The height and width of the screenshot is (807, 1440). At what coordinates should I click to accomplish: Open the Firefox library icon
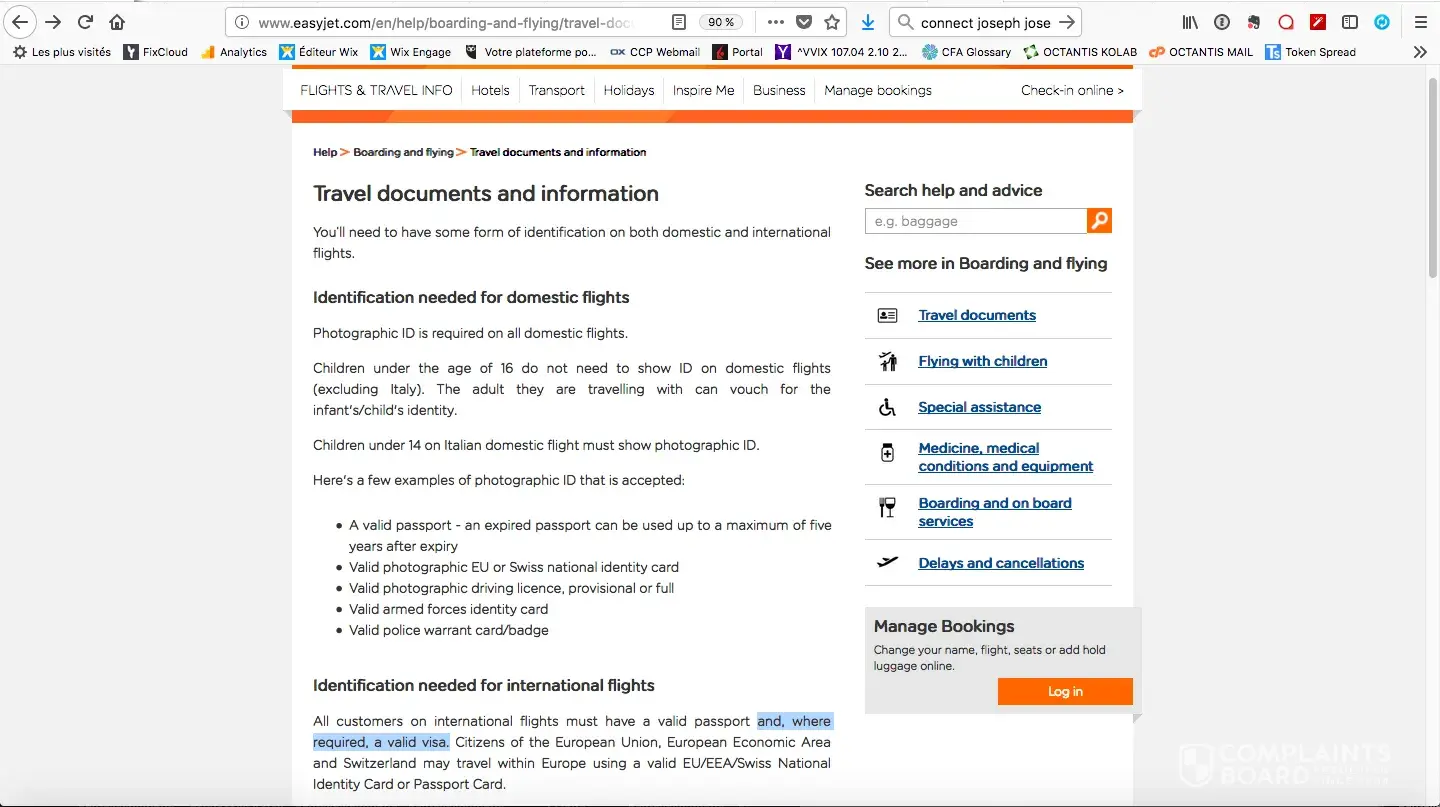[x=1190, y=22]
